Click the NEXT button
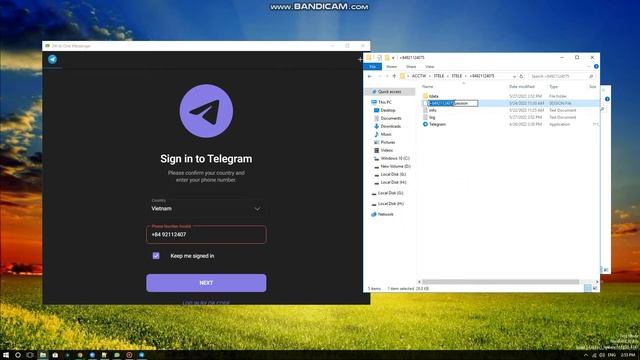 (x=206, y=282)
